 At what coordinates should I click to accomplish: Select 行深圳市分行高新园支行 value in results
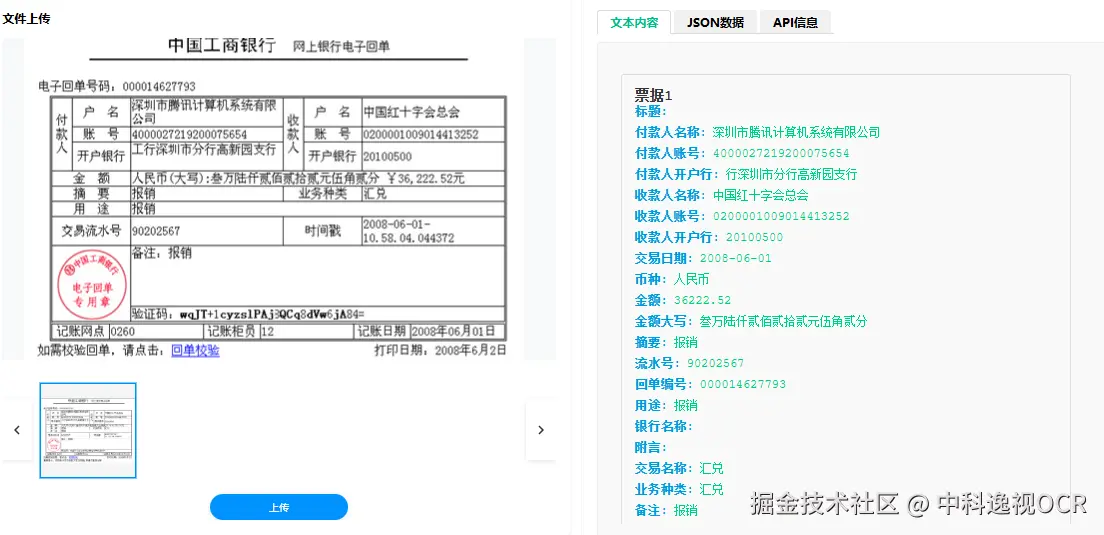(791, 174)
